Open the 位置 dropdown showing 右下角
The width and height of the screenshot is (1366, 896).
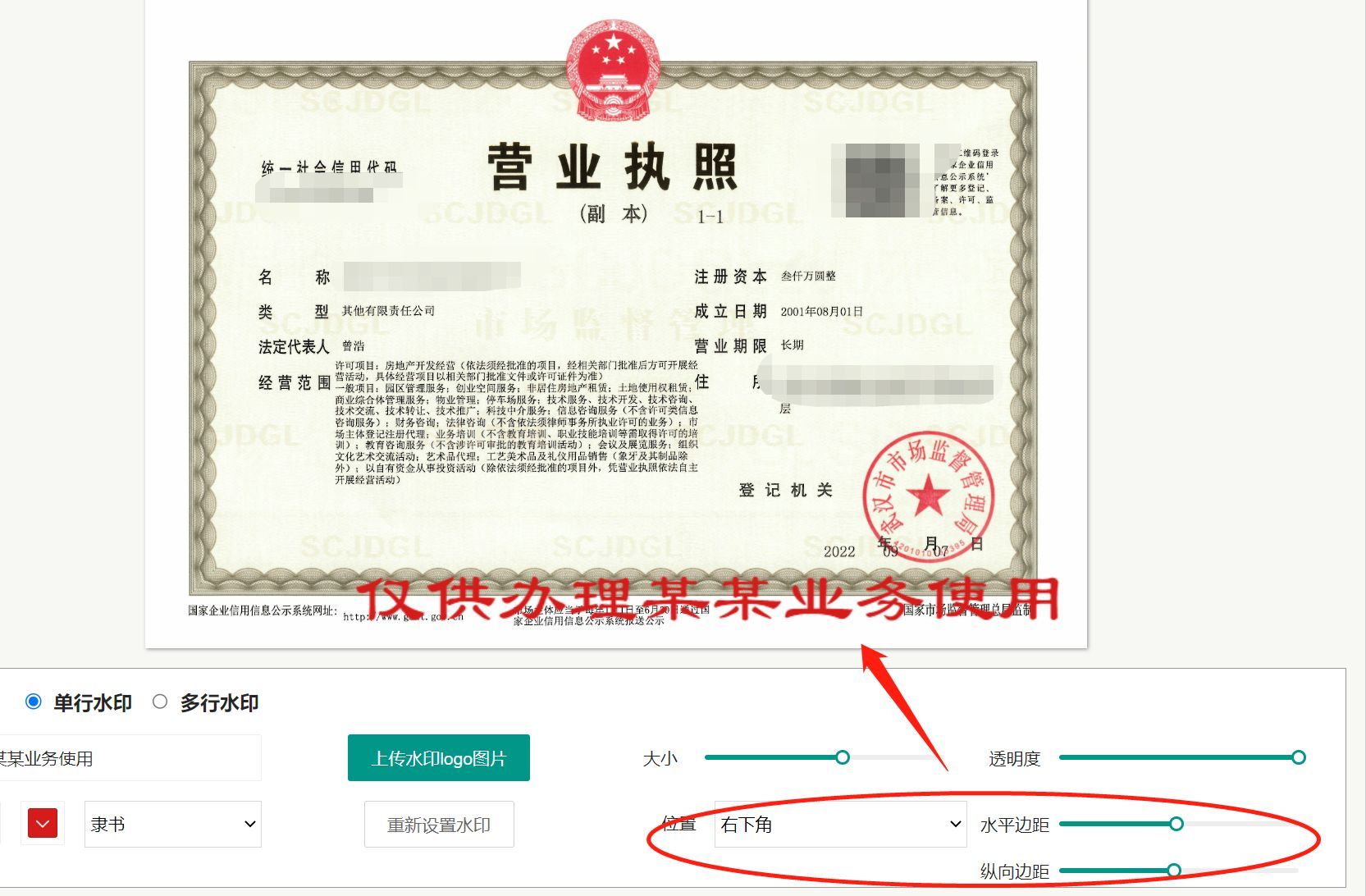[x=839, y=824]
